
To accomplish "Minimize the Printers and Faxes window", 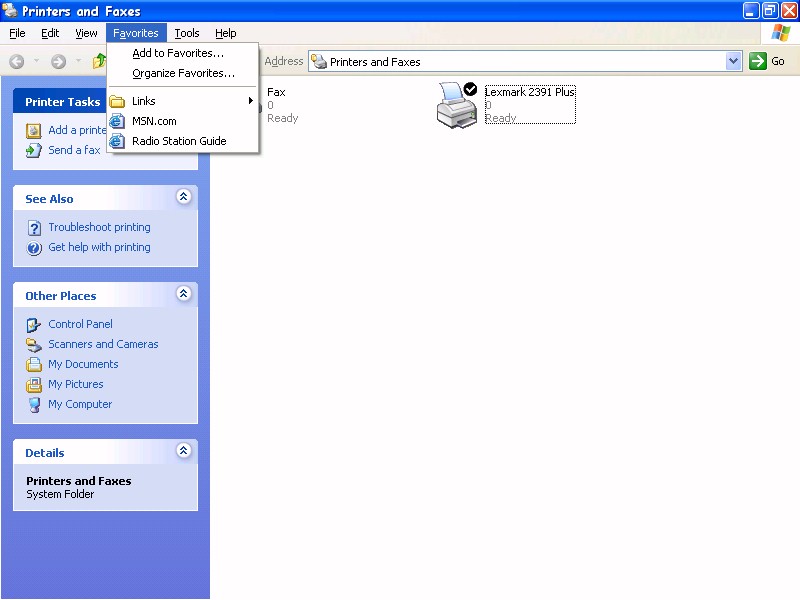I will (x=751, y=10).
